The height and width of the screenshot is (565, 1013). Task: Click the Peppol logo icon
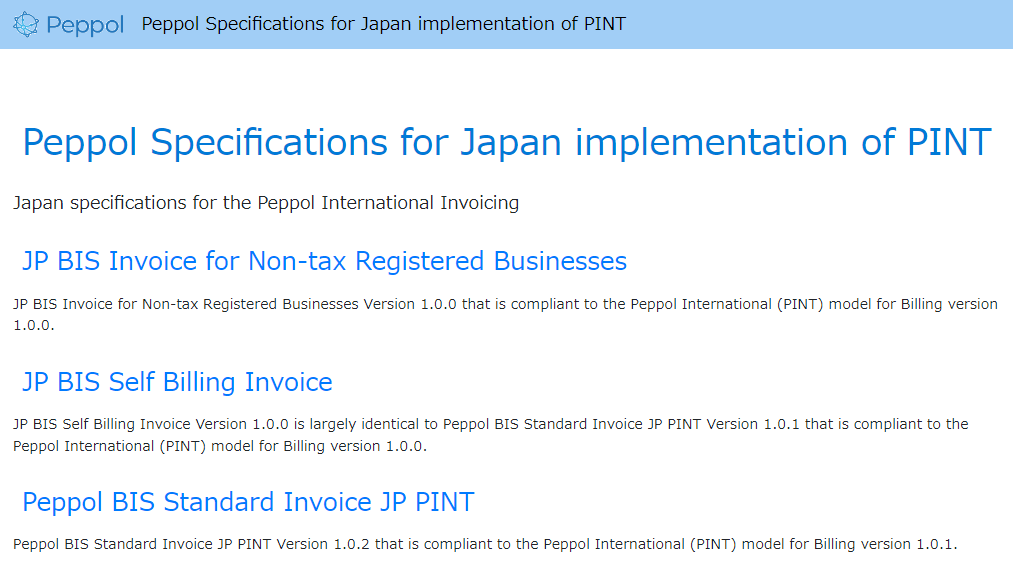[x=26, y=25]
